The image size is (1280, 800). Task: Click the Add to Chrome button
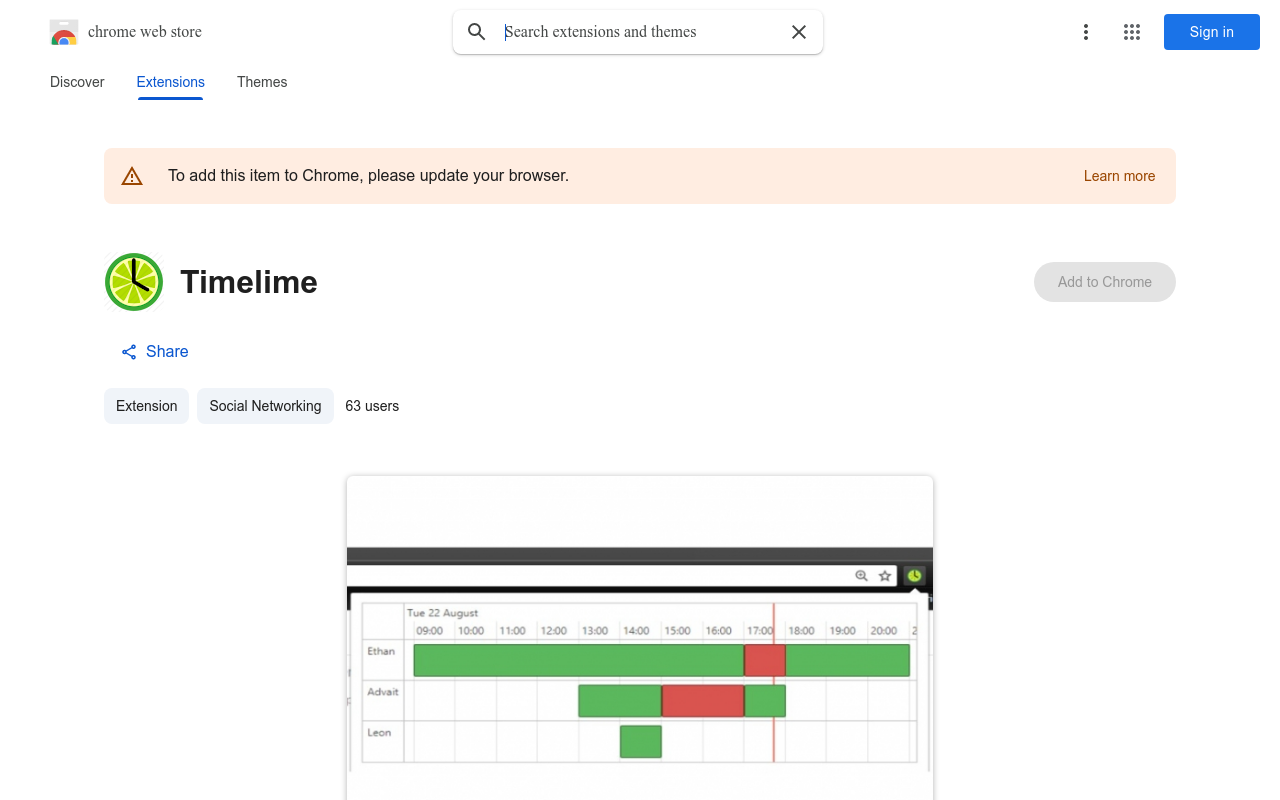(1105, 282)
